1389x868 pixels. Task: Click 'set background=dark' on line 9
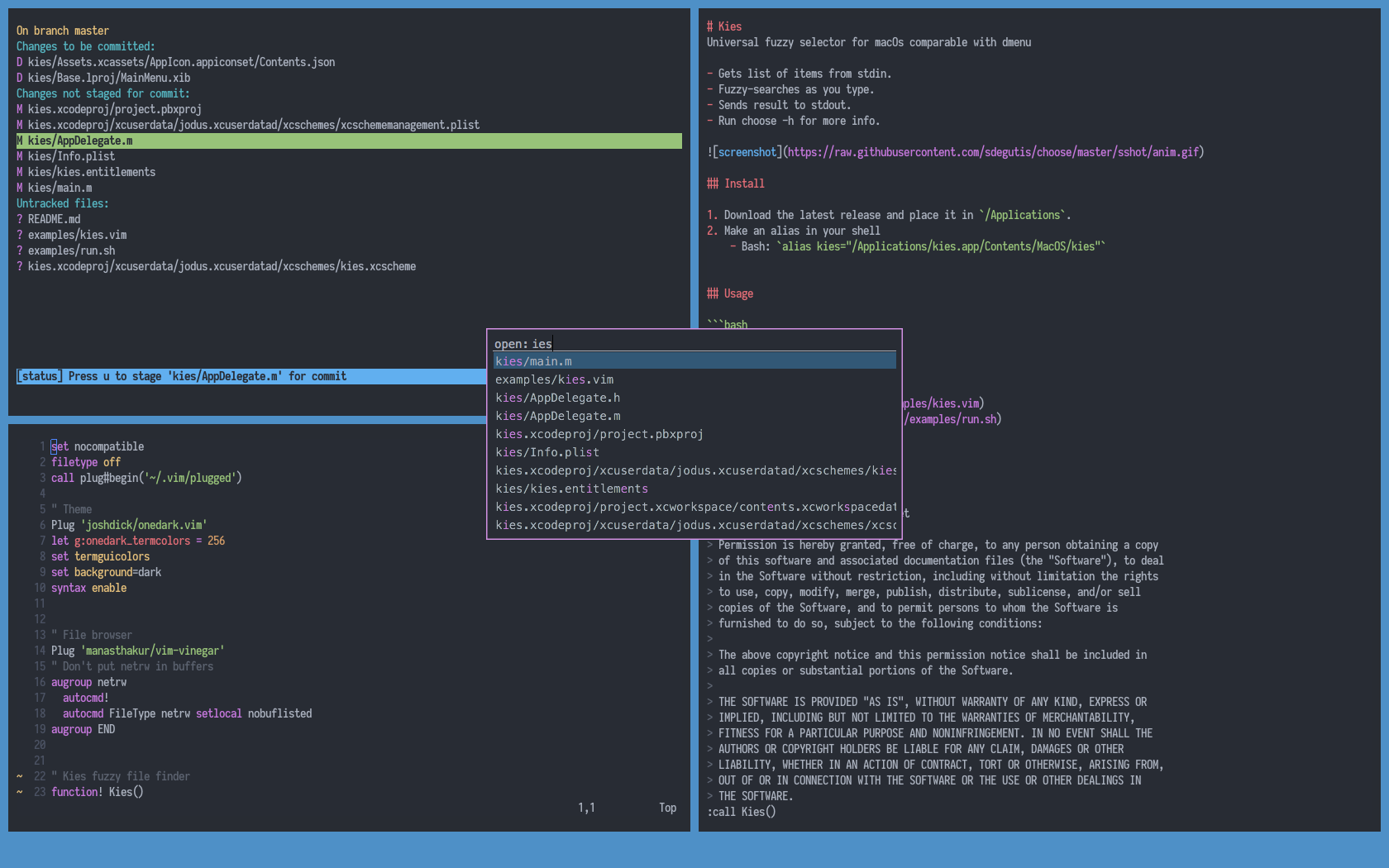point(107,572)
